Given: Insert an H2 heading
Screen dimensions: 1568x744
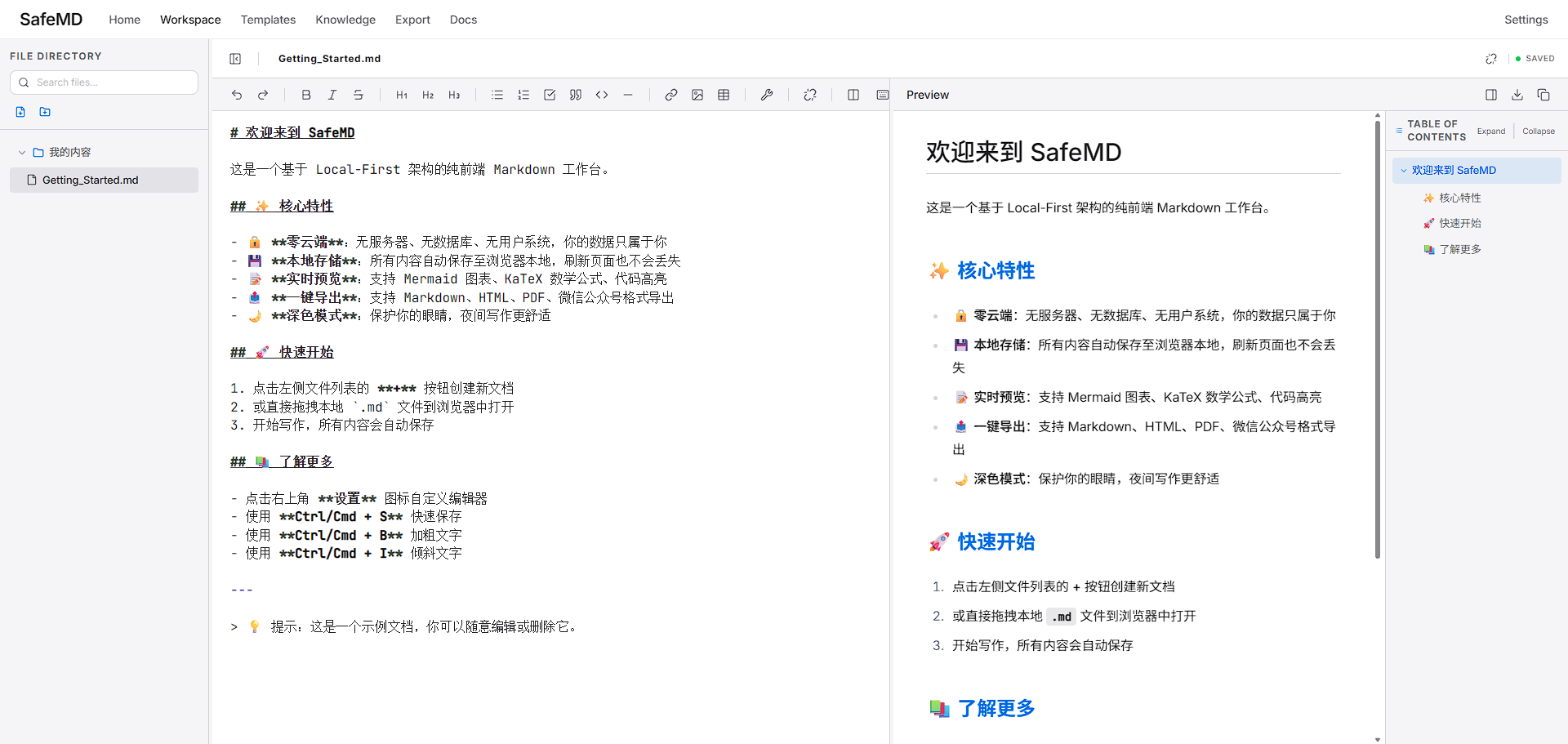Looking at the screenshot, I should tap(428, 95).
